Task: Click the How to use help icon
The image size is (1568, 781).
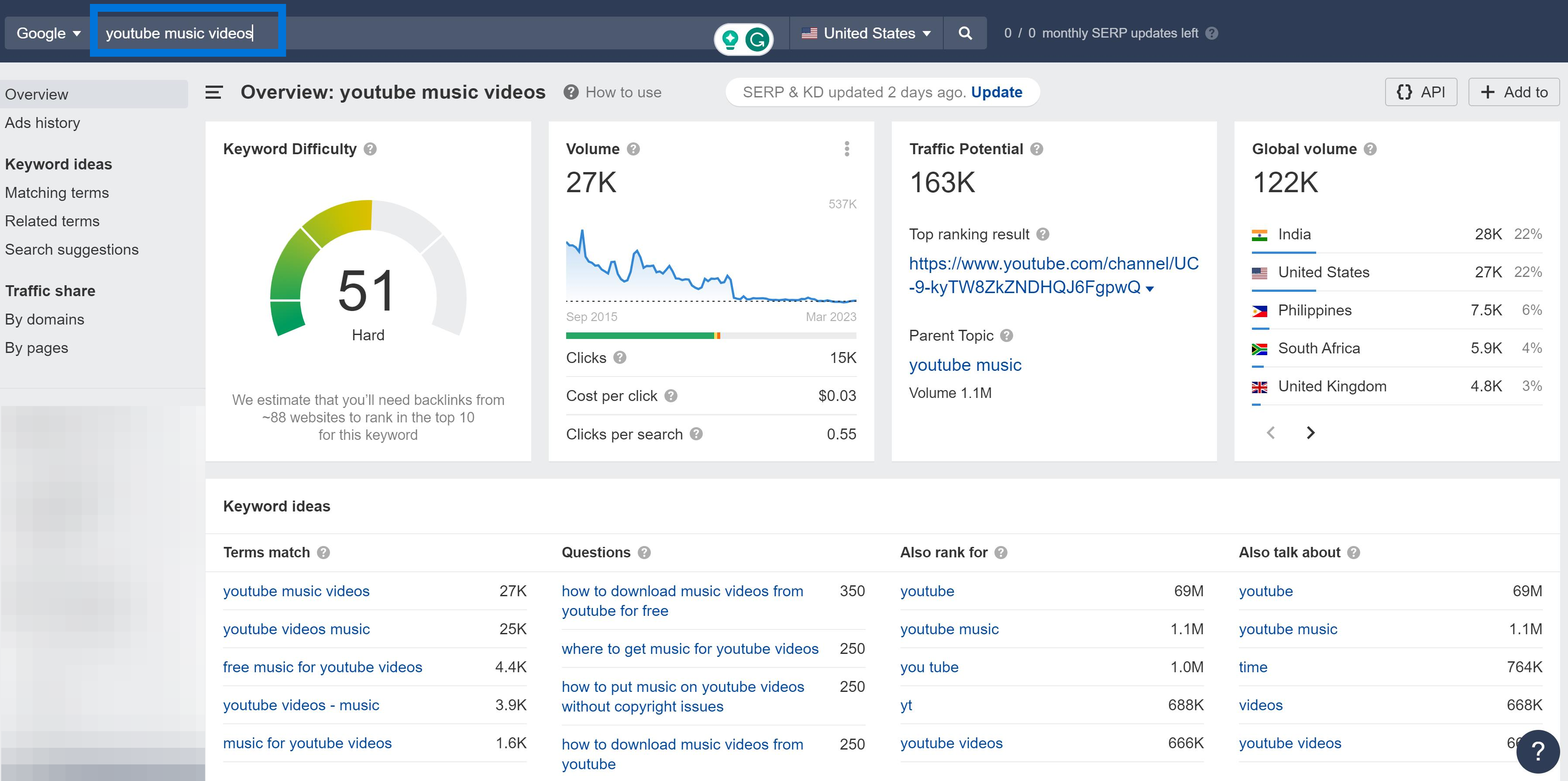Action: 571,92
